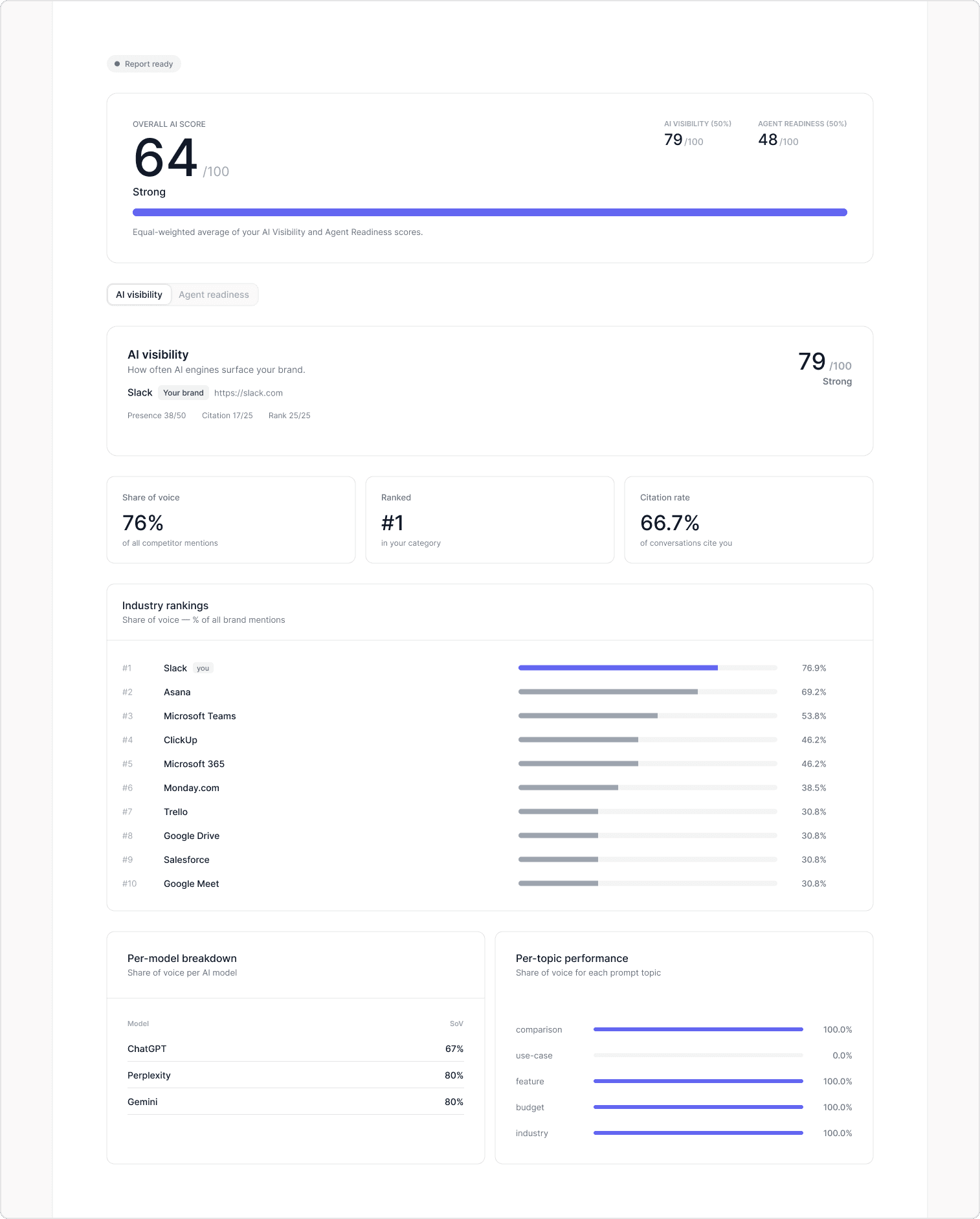Click the Your brand tag
The image size is (980, 1219).
(x=183, y=393)
